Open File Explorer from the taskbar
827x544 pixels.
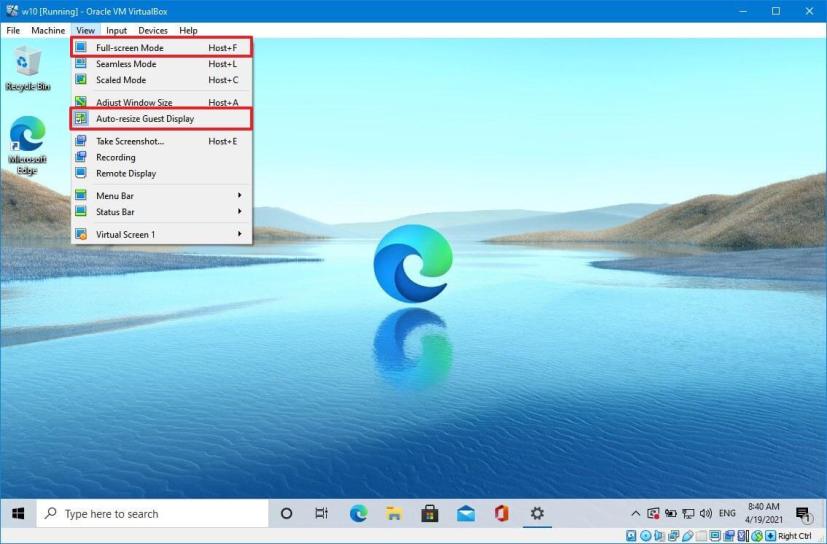pyautogui.click(x=394, y=513)
